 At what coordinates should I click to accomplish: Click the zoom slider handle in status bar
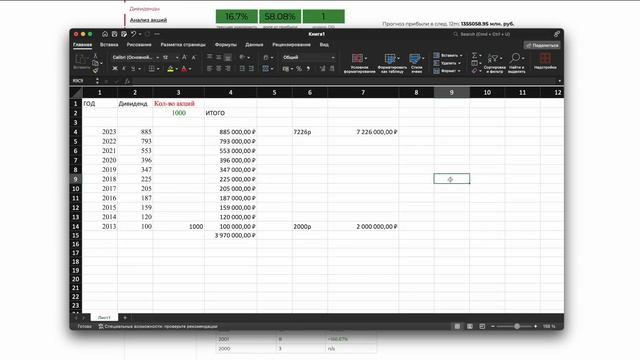pos(517,327)
